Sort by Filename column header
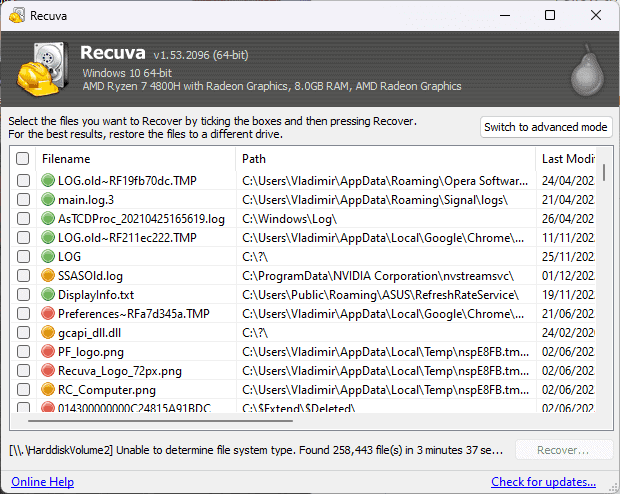620x494 pixels. (x=136, y=159)
